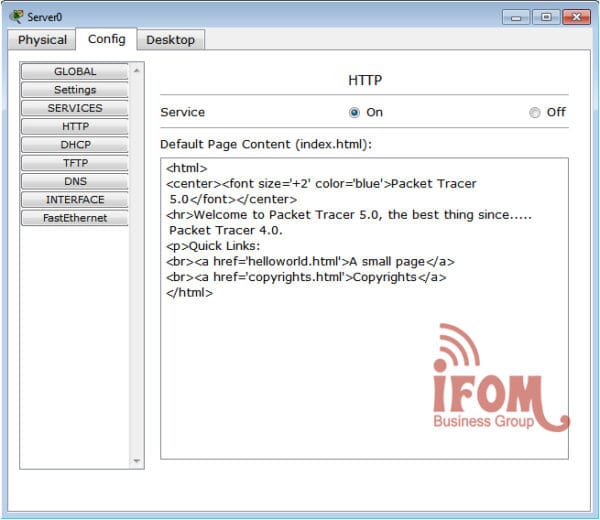The height and width of the screenshot is (520, 600).
Task: Open DHCP service settings
Action: click(x=75, y=145)
